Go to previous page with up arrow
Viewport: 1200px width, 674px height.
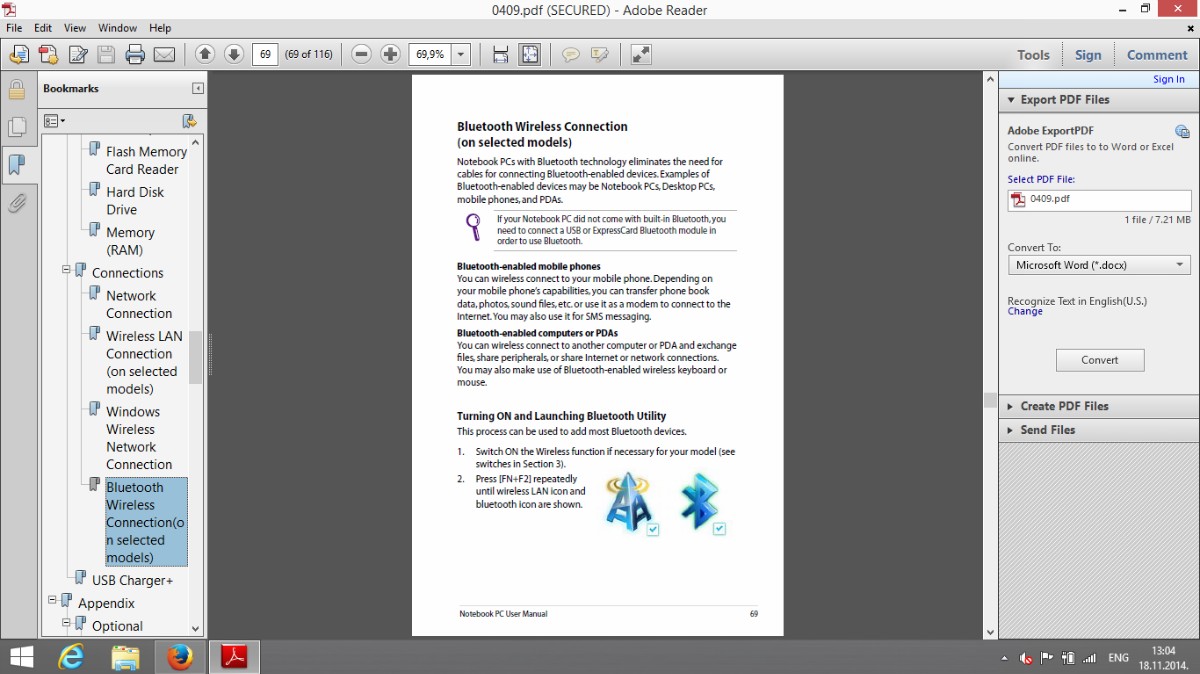click(205, 54)
